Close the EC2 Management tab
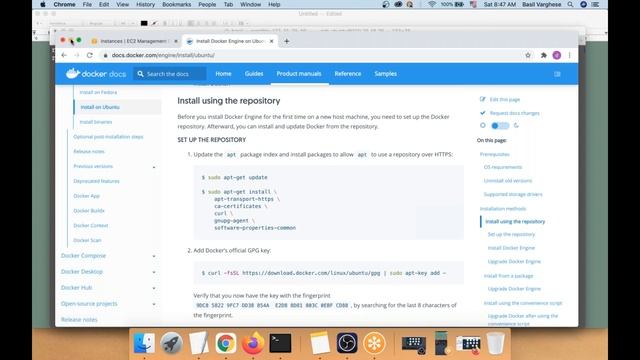The height and width of the screenshot is (360, 640). [176, 41]
